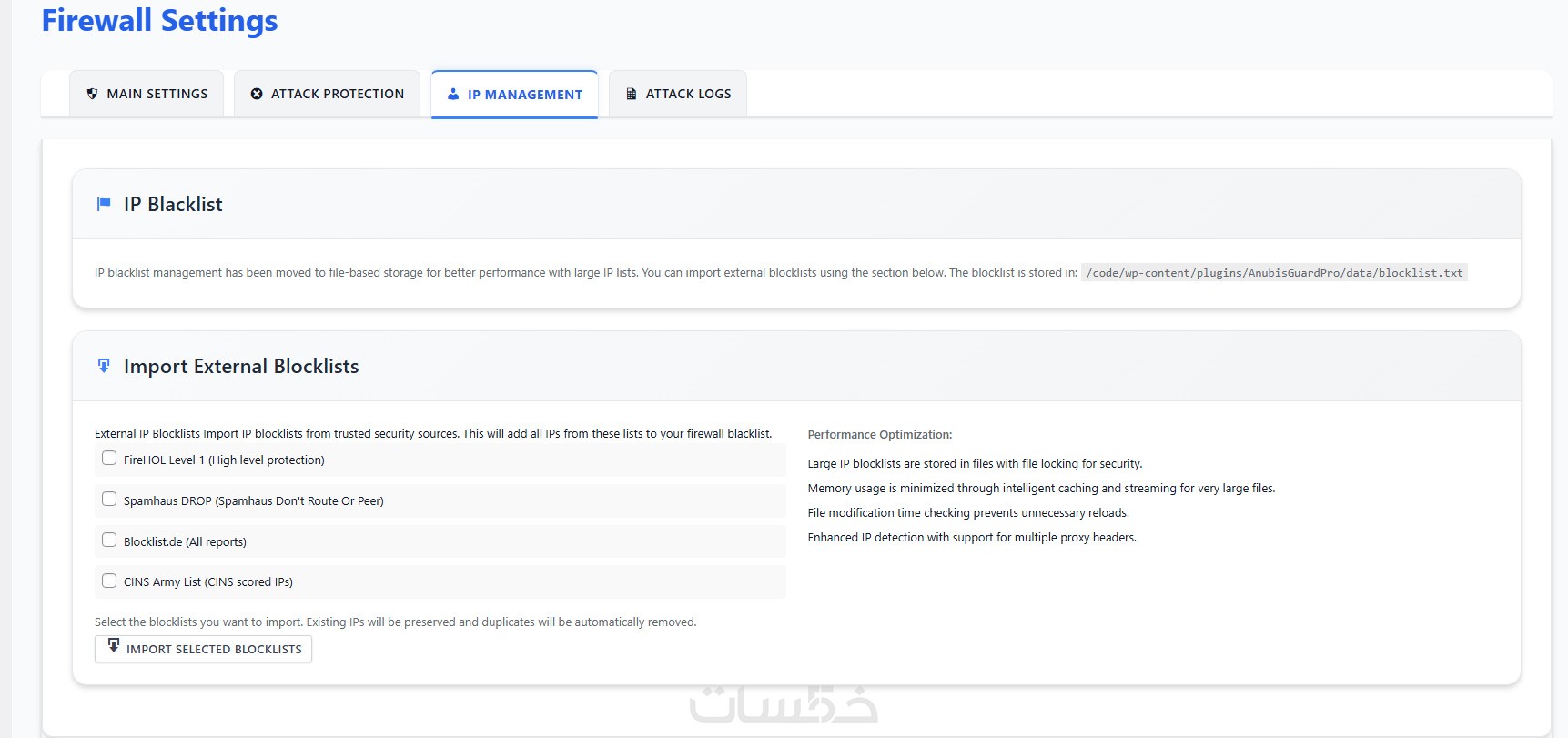Select the IP Management tab
The width and height of the screenshot is (1568, 738).
coord(514,95)
